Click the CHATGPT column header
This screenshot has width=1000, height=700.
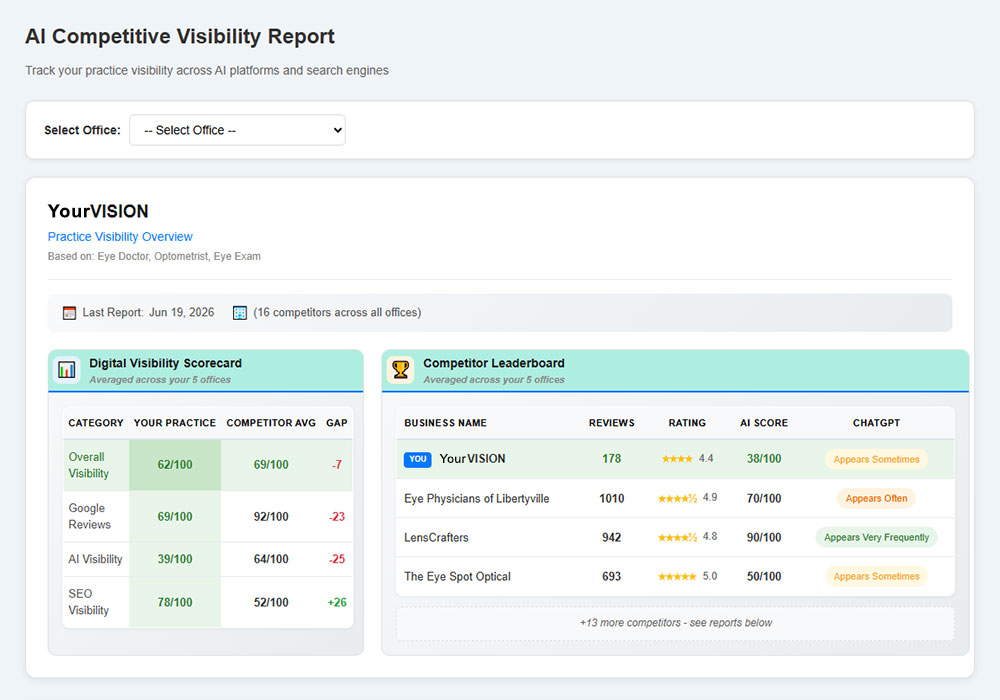876,423
